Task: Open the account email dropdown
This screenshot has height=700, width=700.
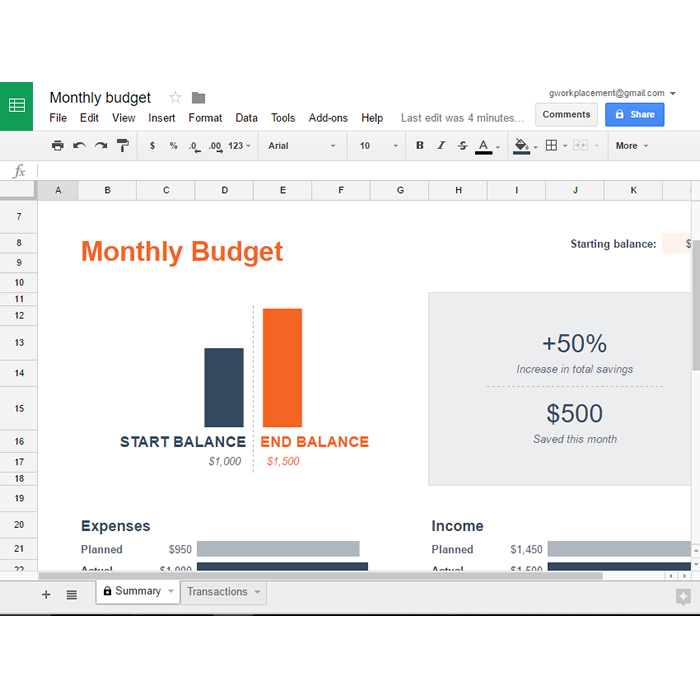Action: click(x=673, y=93)
